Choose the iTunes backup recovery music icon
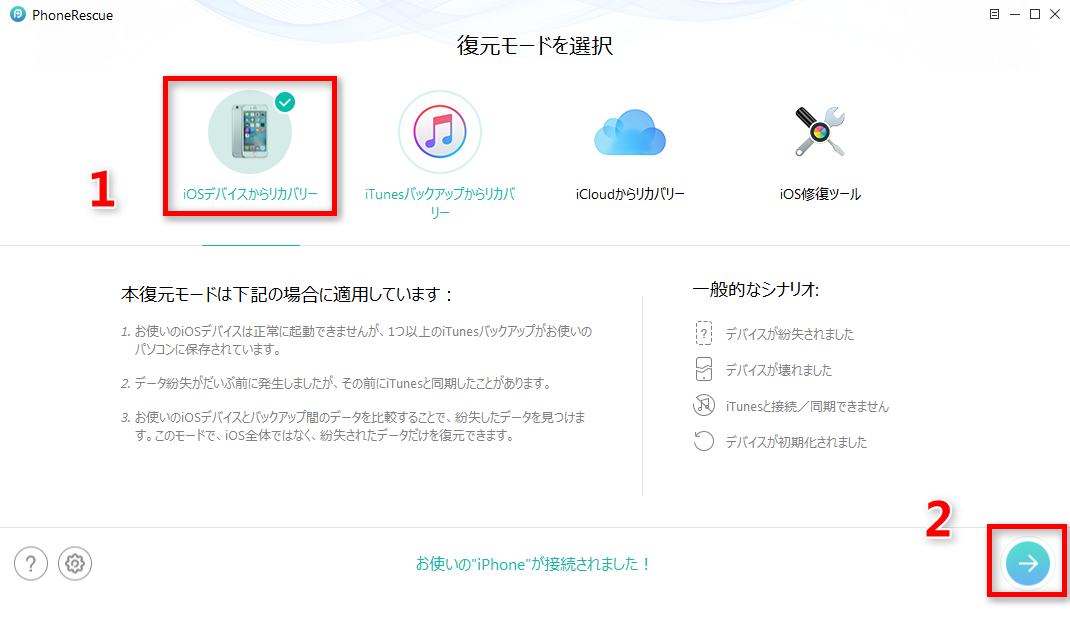The width and height of the screenshot is (1070, 625). tap(439, 132)
